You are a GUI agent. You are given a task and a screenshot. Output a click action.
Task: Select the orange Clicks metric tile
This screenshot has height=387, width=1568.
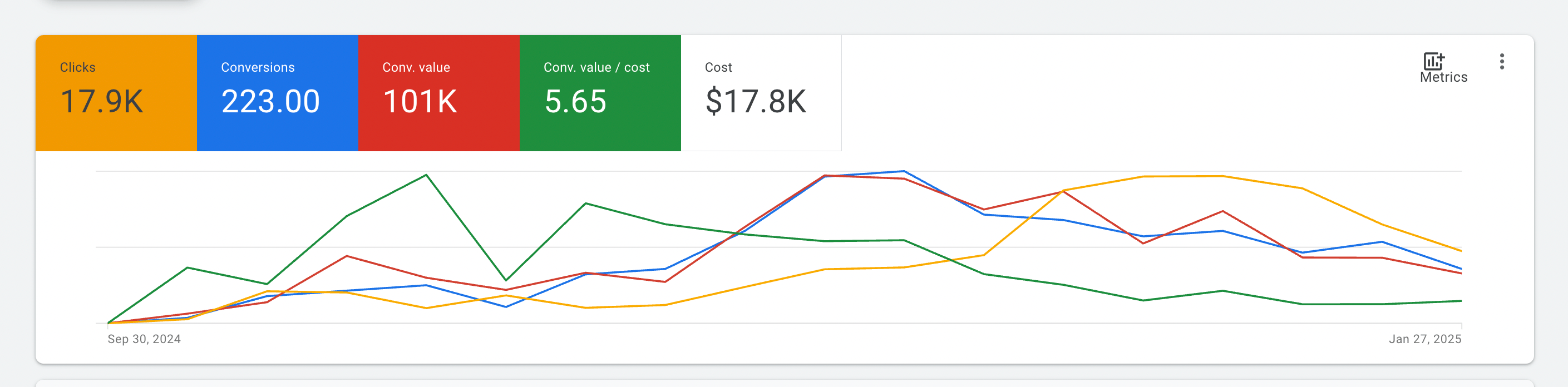[x=116, y=92]
